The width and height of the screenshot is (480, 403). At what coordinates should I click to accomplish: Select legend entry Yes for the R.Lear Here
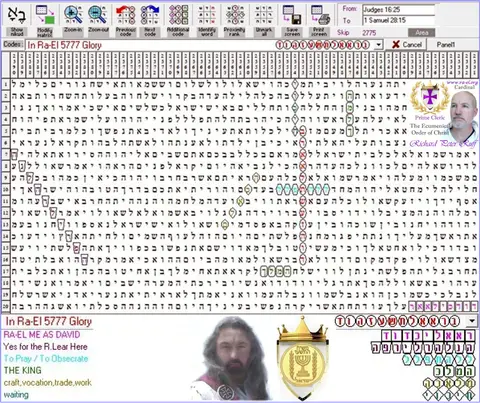pos(45,347)
